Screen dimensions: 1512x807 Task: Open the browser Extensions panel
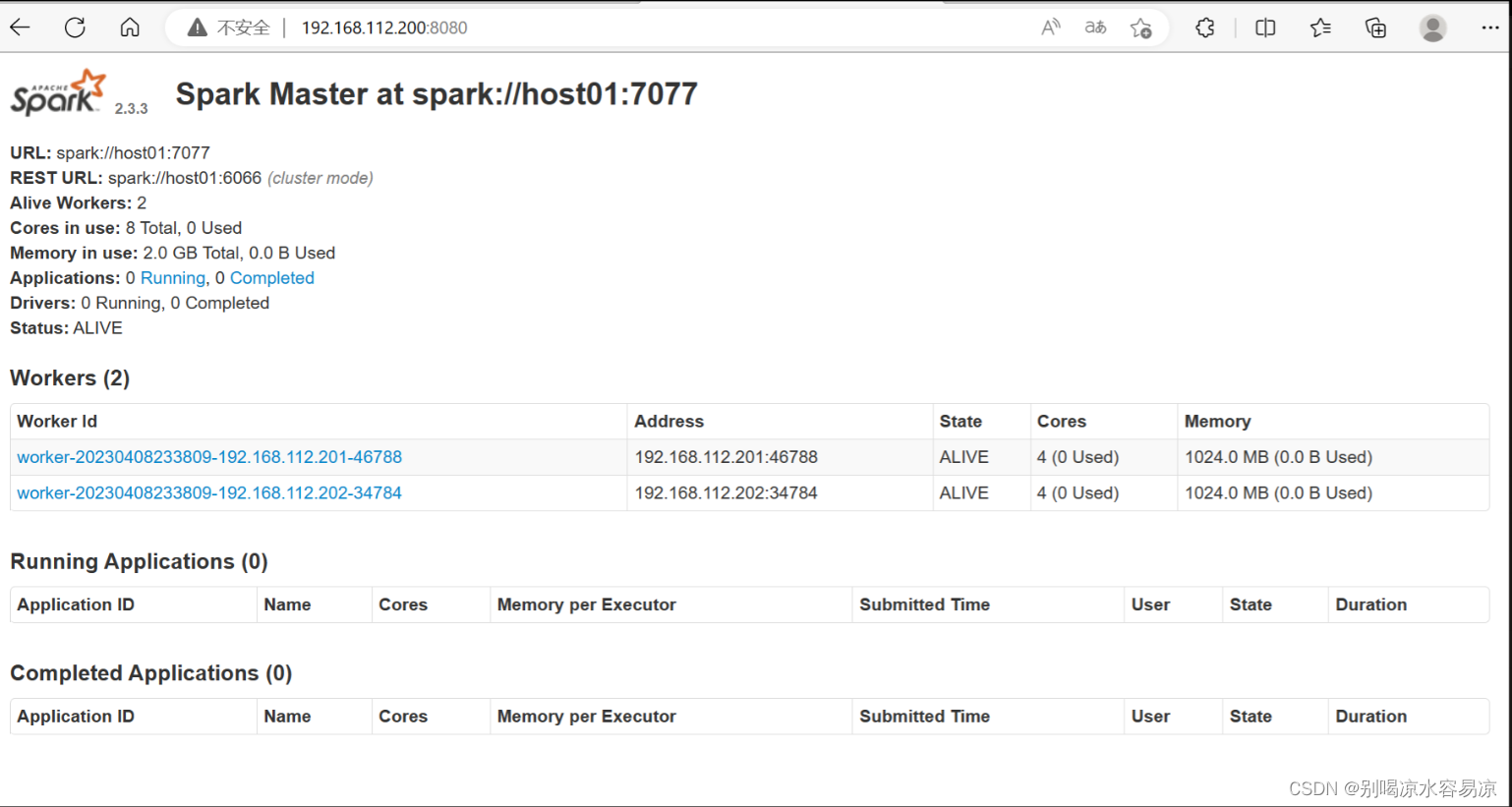[1204, 27]
